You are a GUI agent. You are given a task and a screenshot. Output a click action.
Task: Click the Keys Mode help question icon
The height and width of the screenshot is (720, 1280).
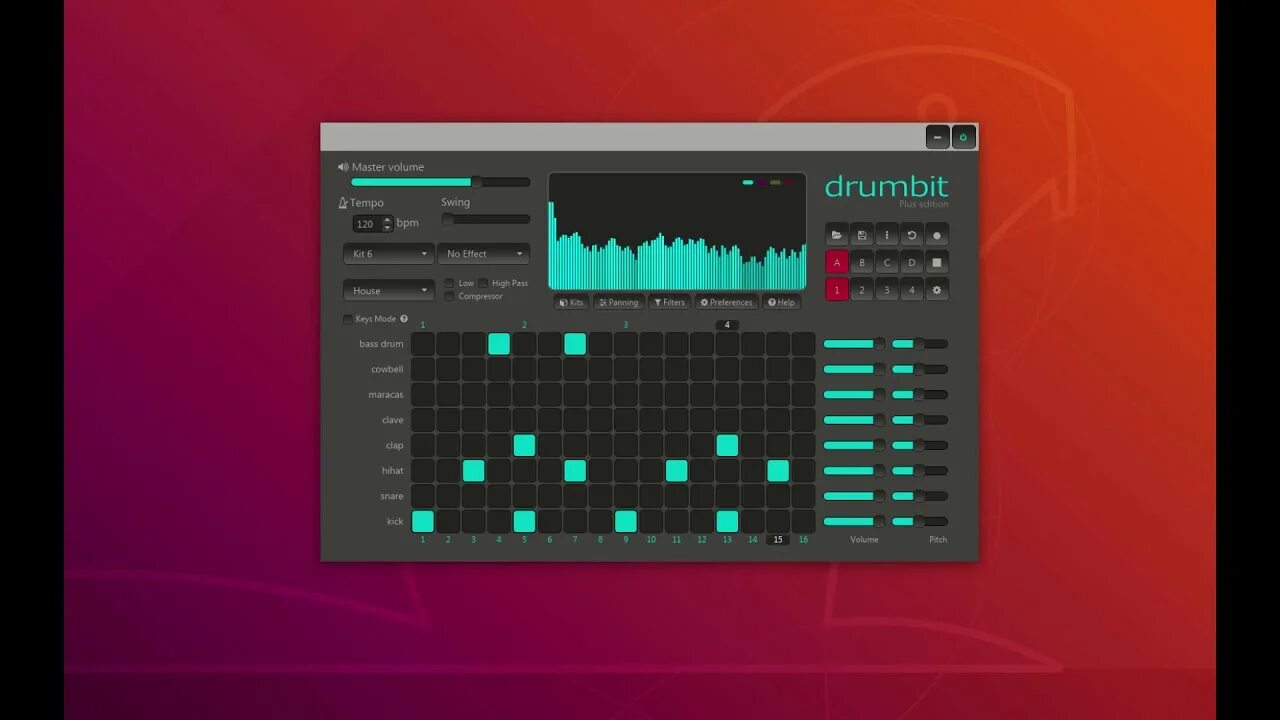(x=404, y=319)
